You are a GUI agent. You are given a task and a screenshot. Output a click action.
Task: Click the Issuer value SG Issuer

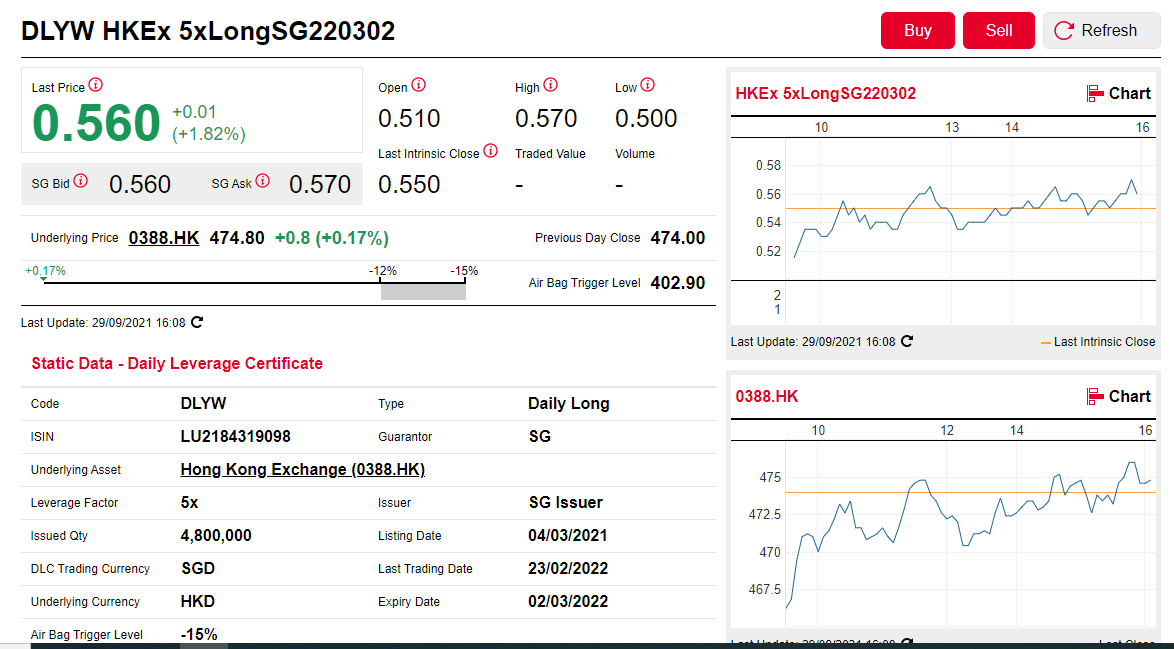coord(565,503)
